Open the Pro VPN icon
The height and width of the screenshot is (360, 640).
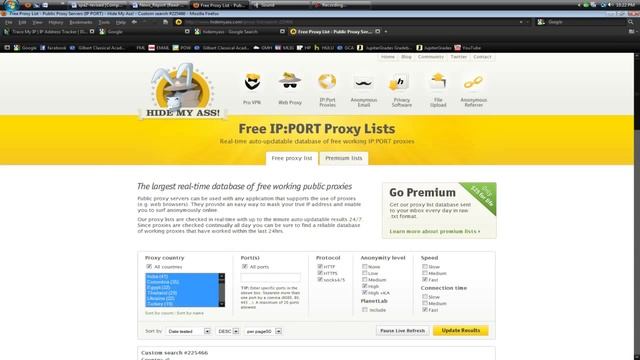252,82
